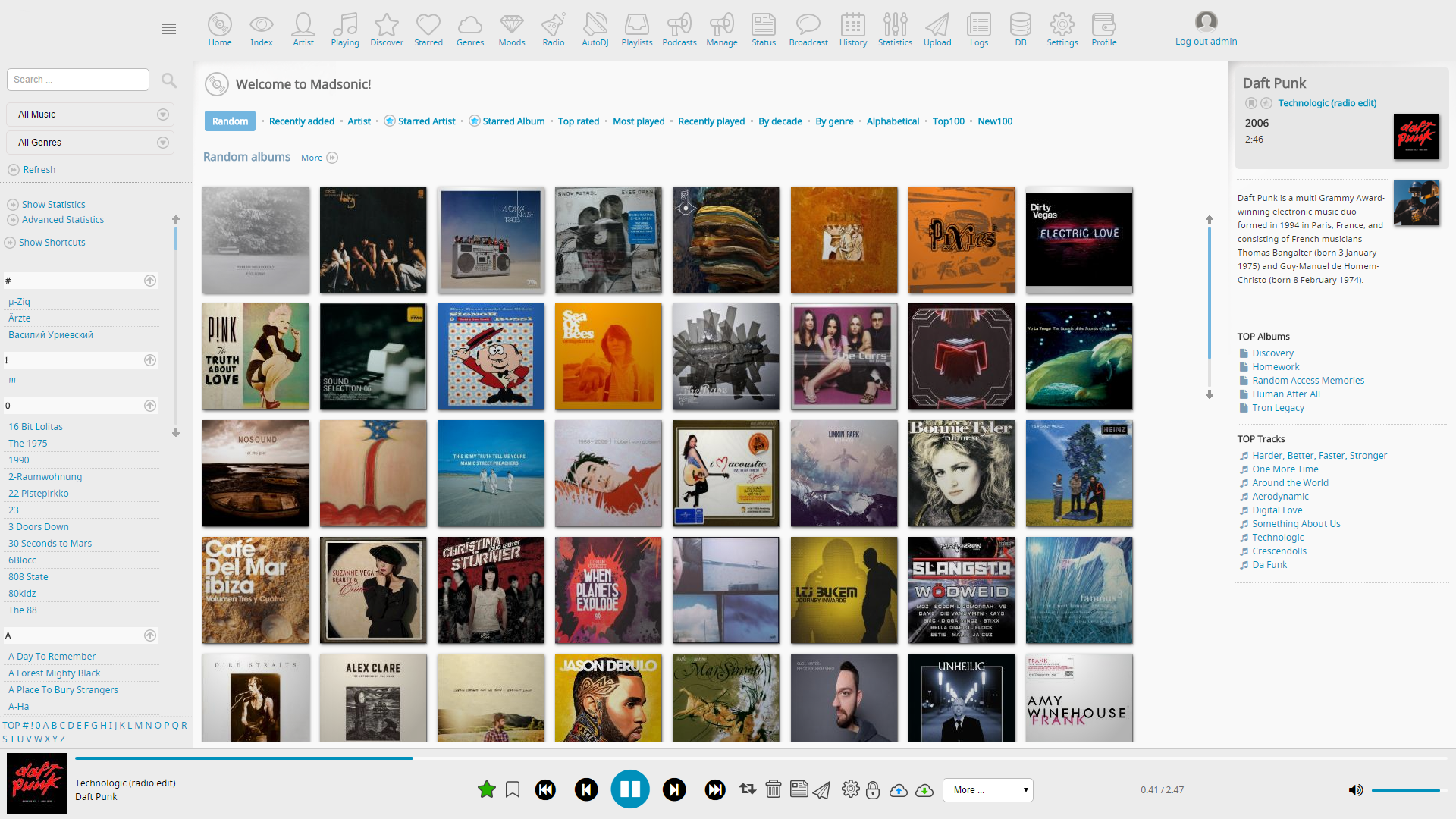Screen dimensions: 1456x819
Task: Collapse the ! index section arrow
Action: tap(150, 360)
